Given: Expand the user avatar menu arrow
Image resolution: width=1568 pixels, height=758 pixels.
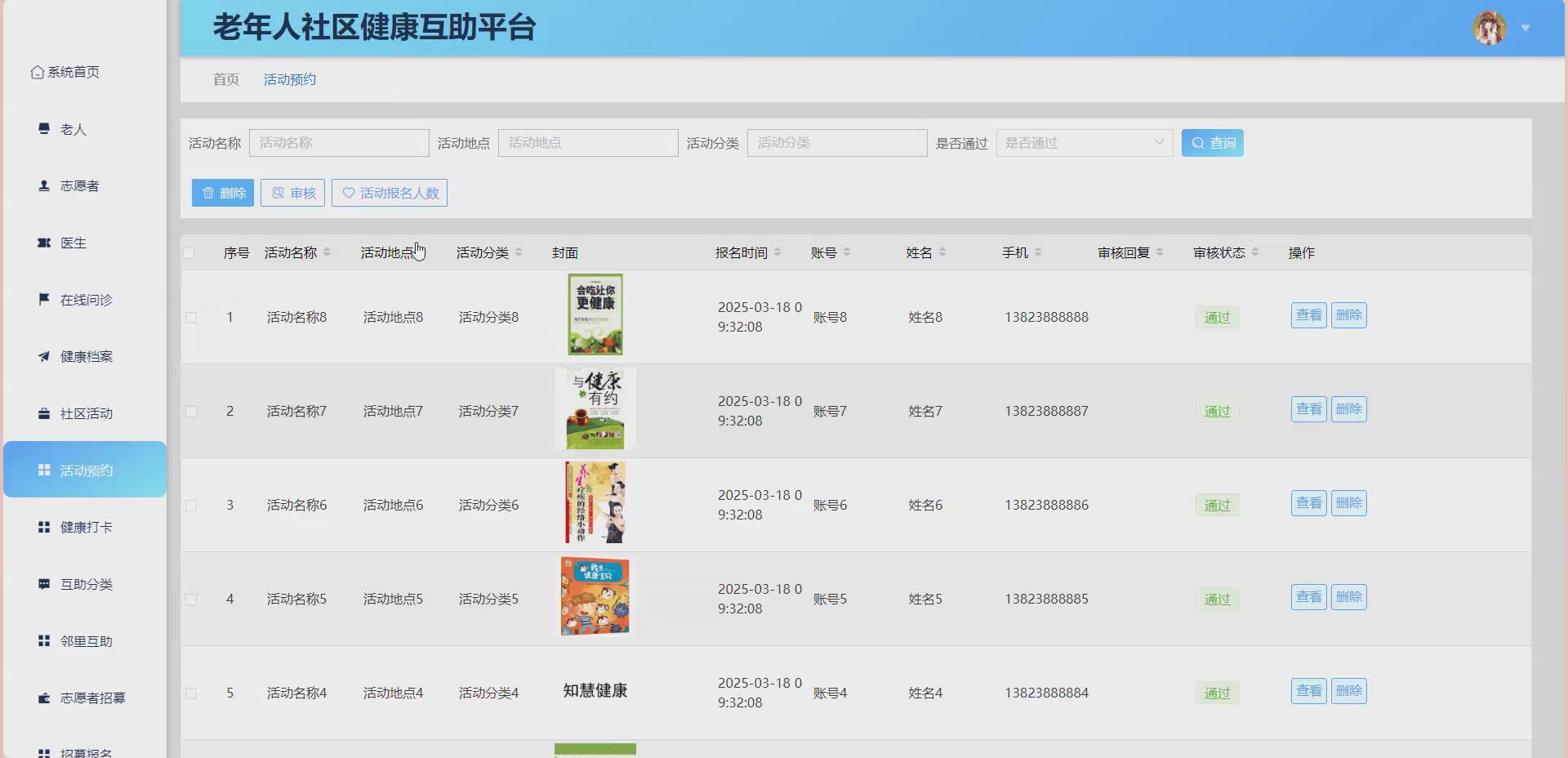Looking at the screenshot, I should coord(1526,27).
